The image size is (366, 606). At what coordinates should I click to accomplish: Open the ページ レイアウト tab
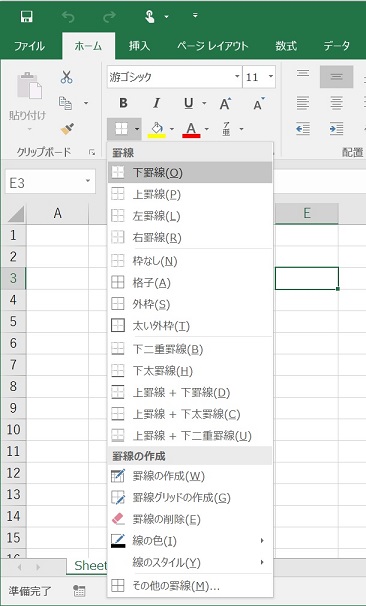pyautogui.click(x=213, y=46)
